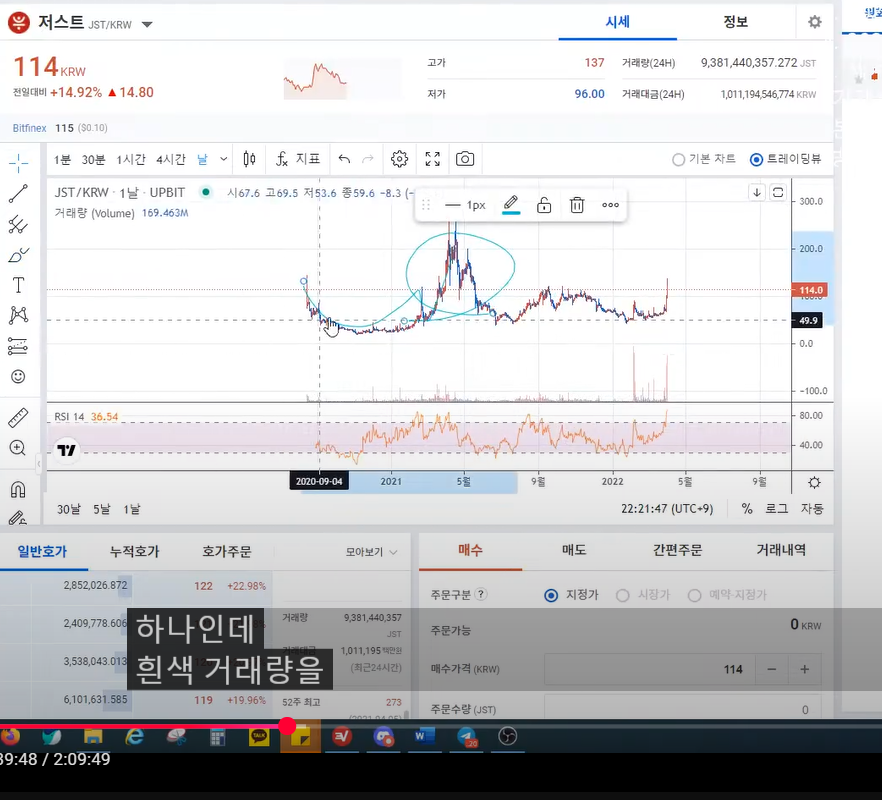The height and width of the screenshot is (800, 882).
Task: Set chart interval to 1시간
Action: click(130, 160)
